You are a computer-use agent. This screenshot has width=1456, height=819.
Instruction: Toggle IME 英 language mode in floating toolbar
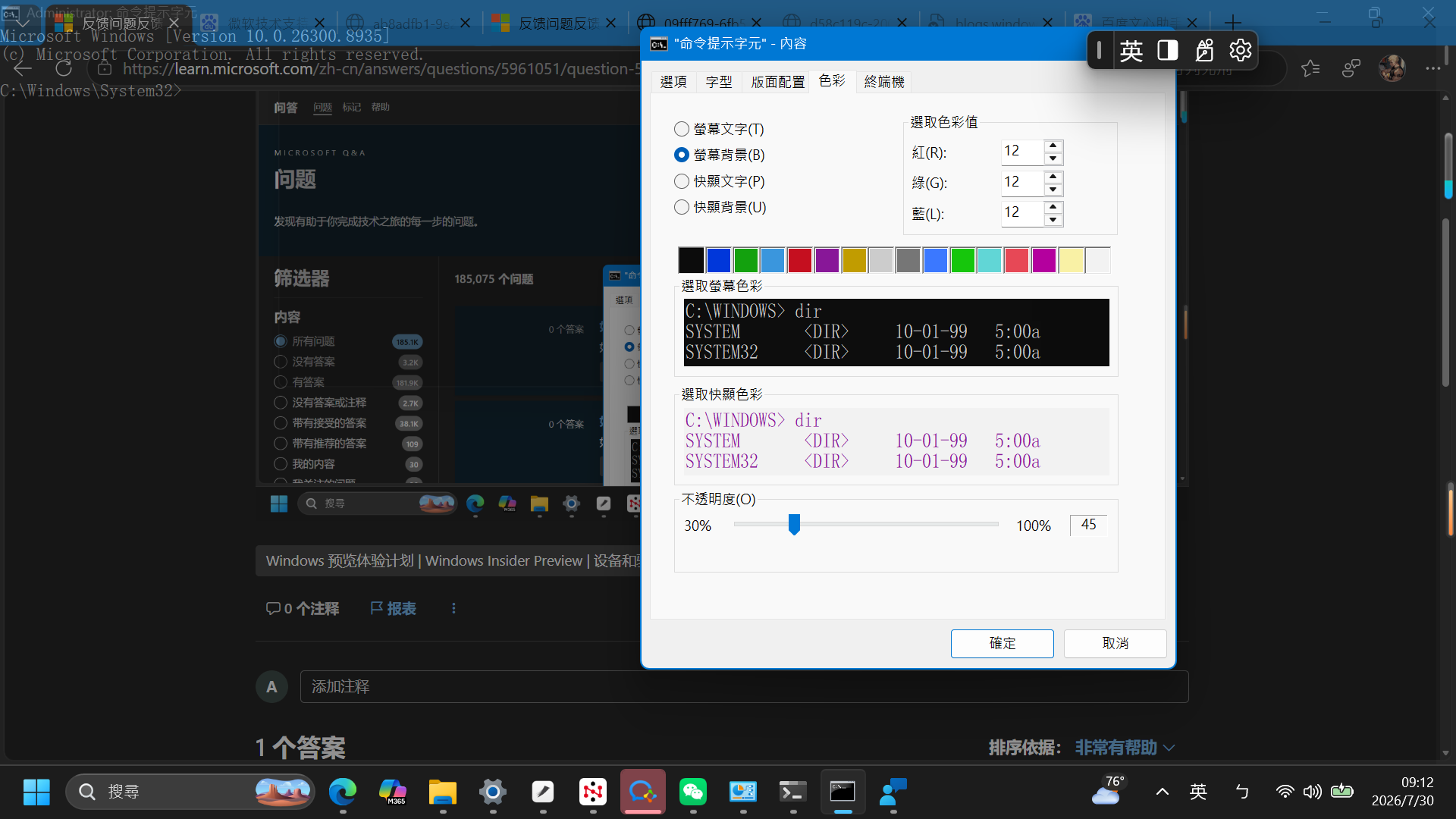click(x=1131, y=50)
